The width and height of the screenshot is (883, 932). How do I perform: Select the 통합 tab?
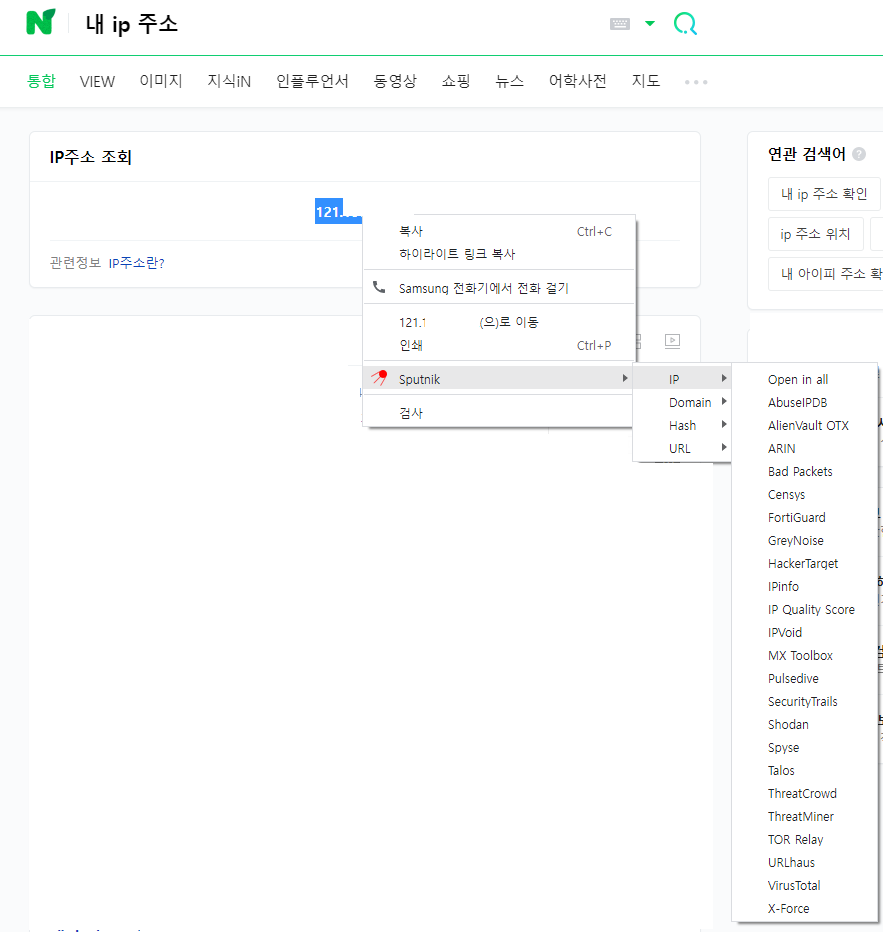41,81
